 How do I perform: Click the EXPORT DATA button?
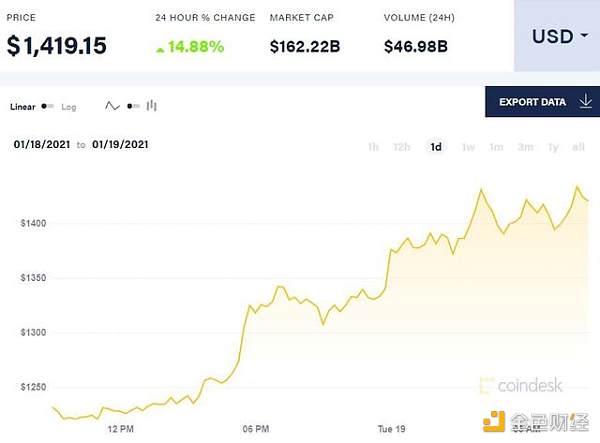tap(542, 102)
